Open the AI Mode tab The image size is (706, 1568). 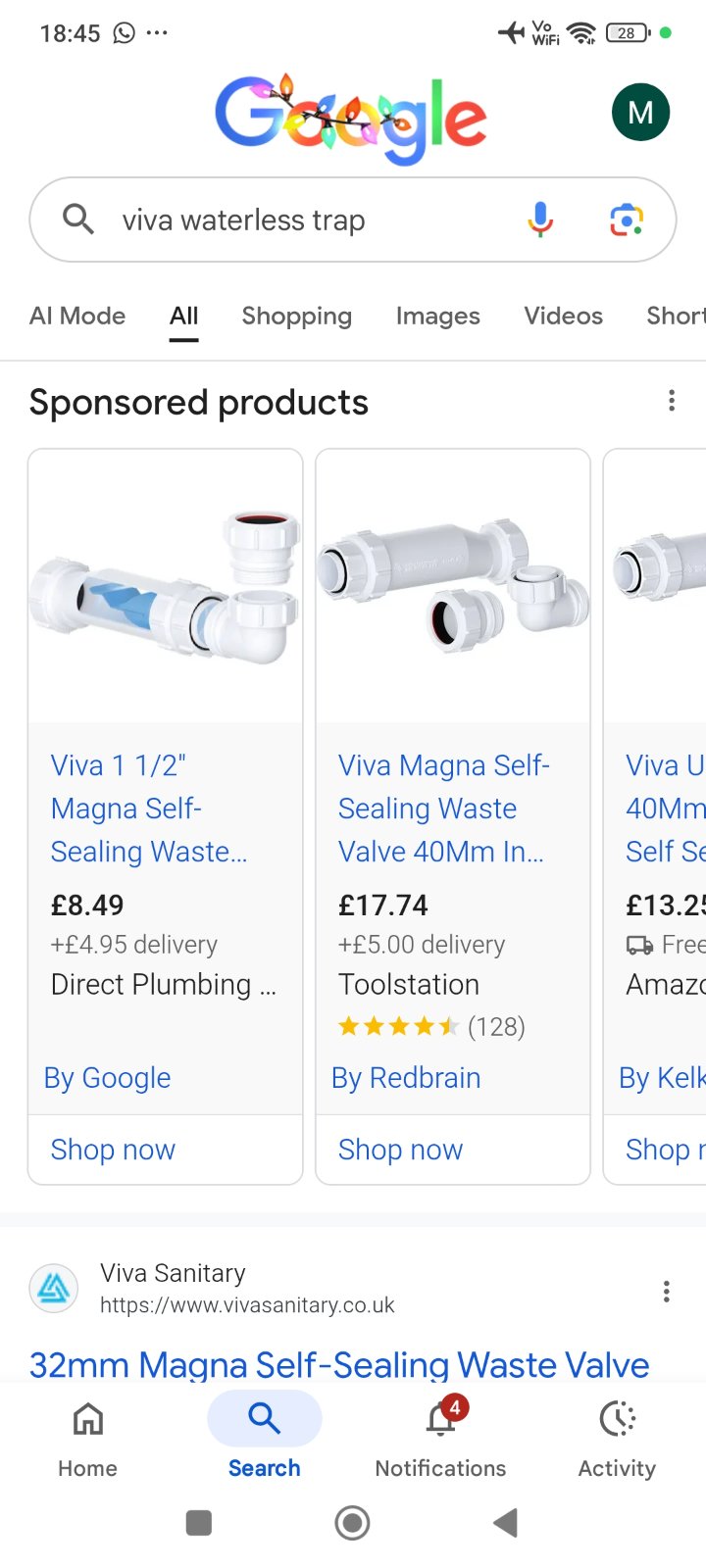coord(77,316)
